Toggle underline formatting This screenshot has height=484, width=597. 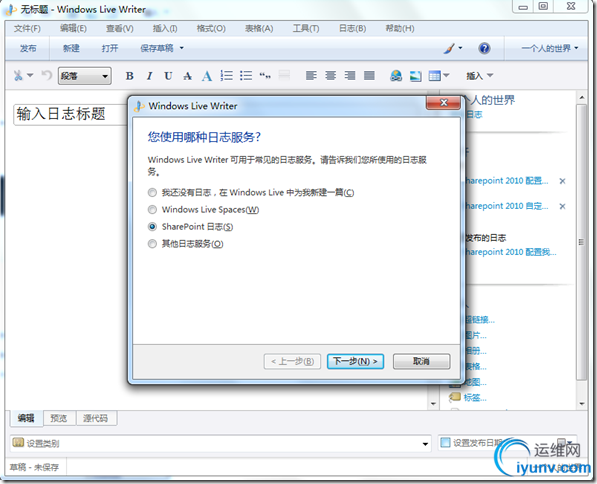point(168,76)
